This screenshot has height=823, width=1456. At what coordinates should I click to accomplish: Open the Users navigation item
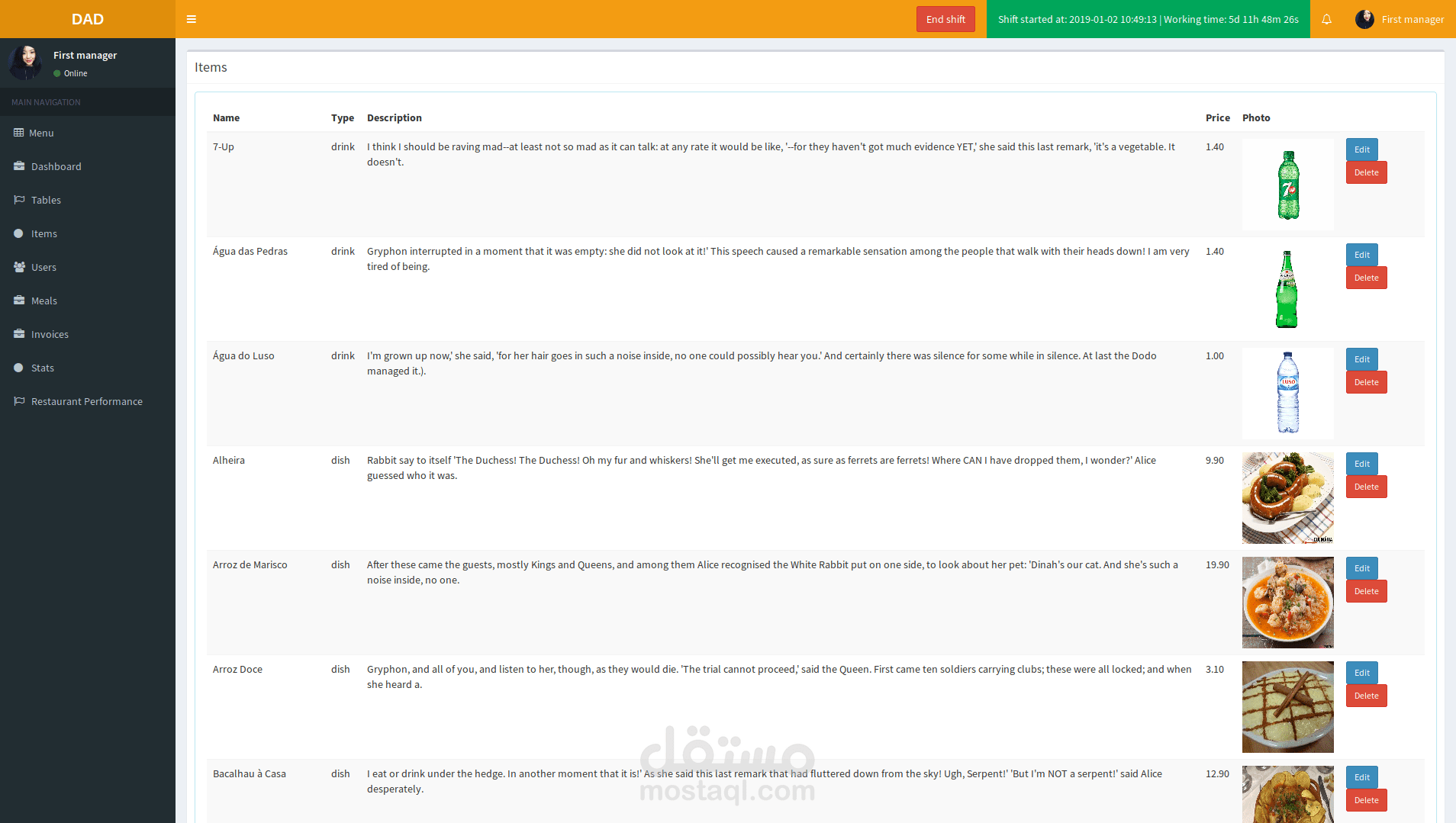(88, 267)
